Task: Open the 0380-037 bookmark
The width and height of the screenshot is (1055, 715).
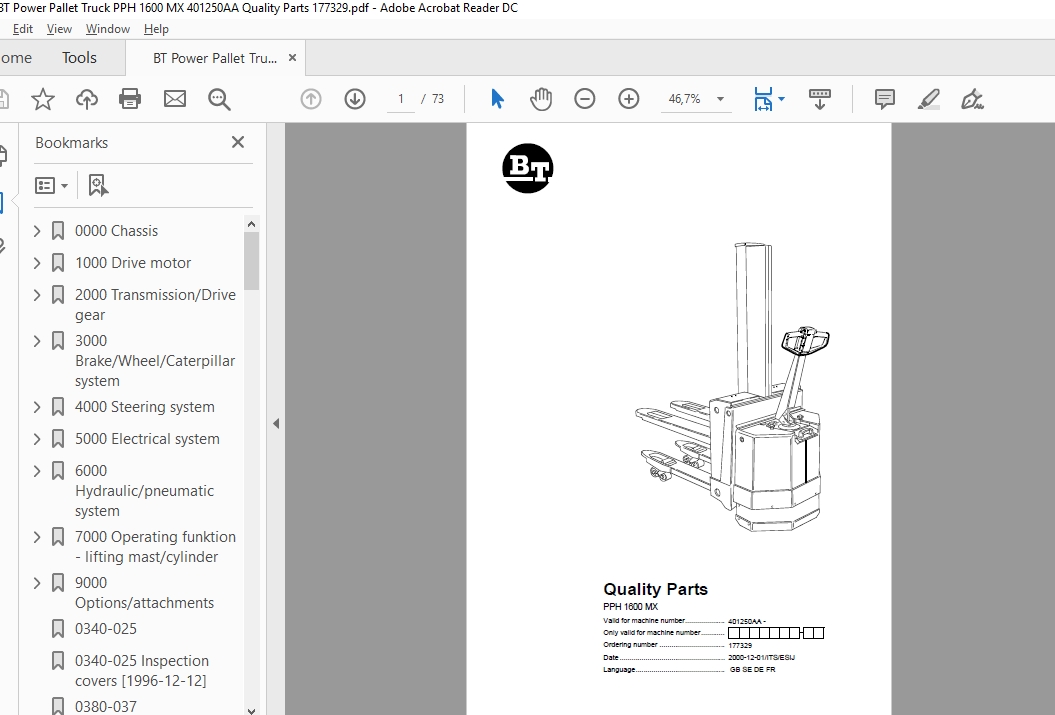Action: coord(106,706)
